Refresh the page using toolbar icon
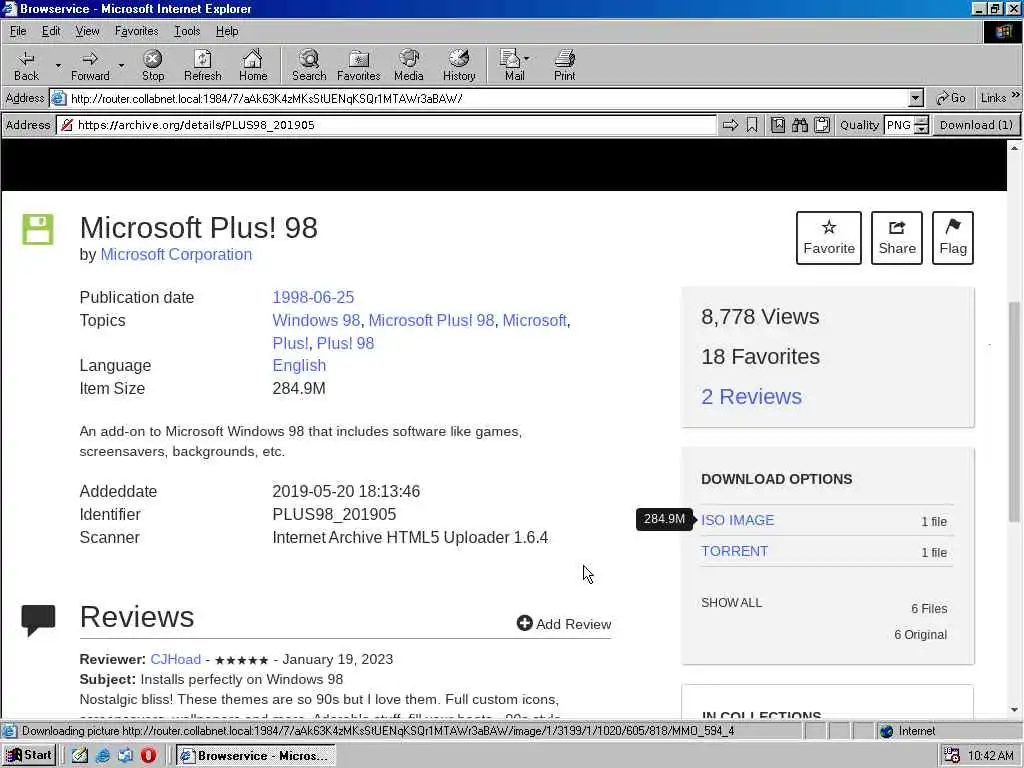This screenshot has width=1024, height=768. point(202,65)
